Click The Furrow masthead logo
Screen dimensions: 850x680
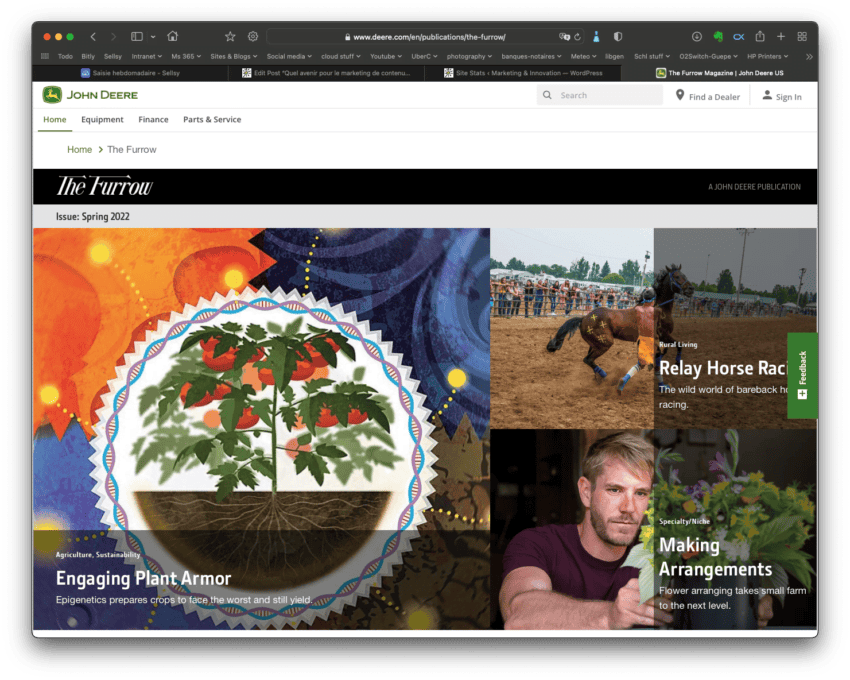point(105,187)
